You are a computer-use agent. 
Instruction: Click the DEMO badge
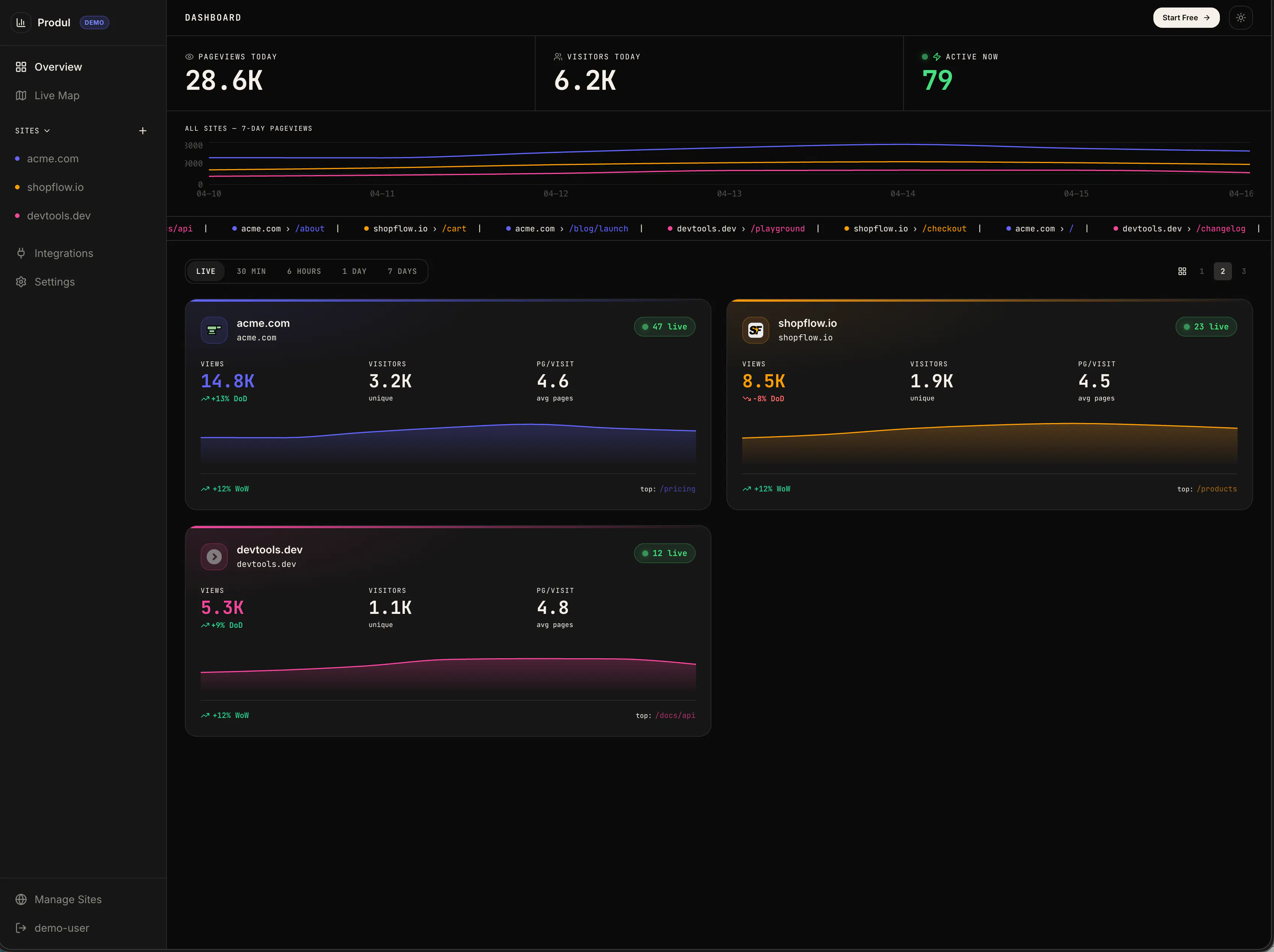[x=94, y=23]
